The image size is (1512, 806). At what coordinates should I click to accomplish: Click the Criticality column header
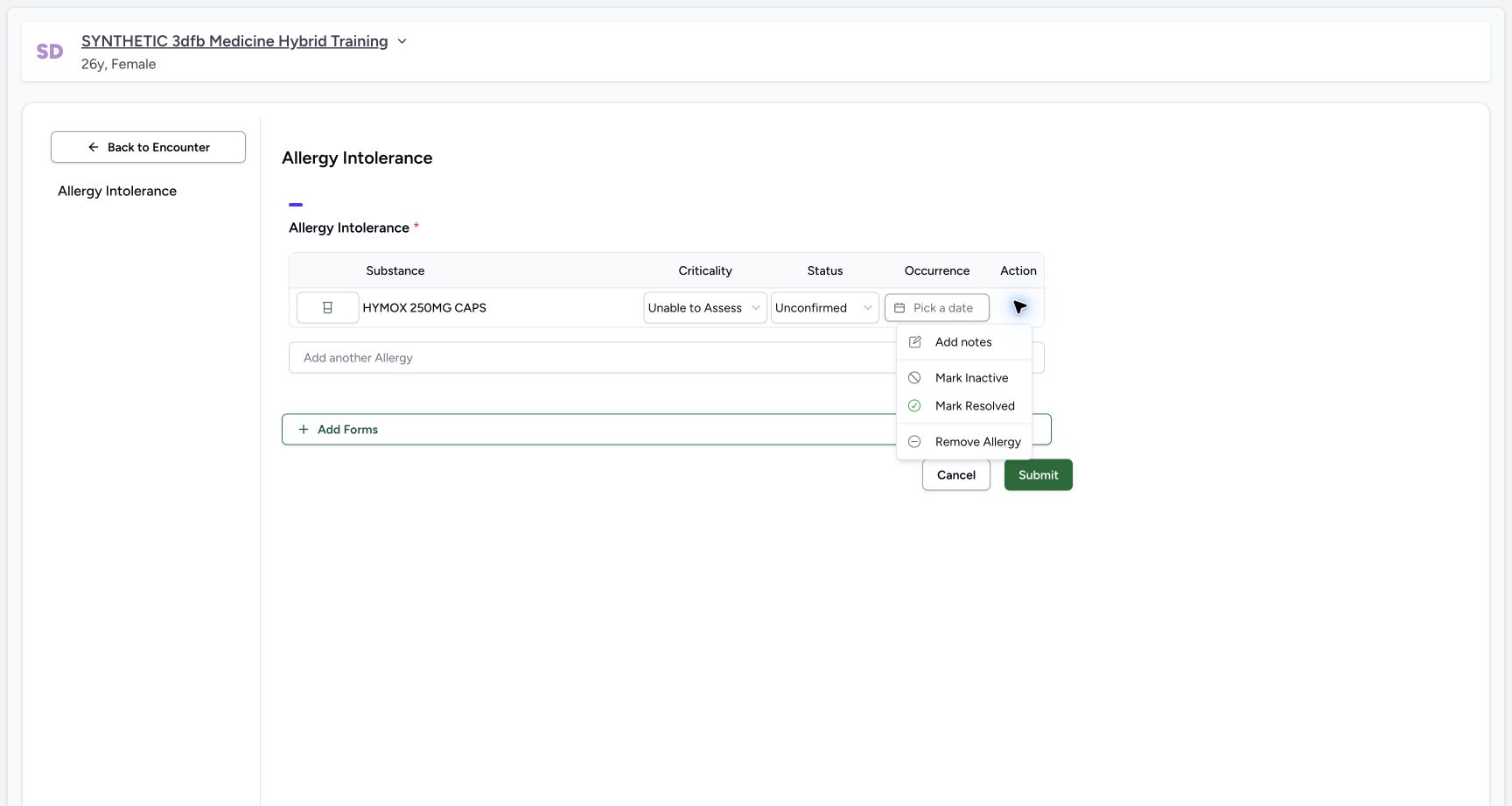(x=705, y=270)
